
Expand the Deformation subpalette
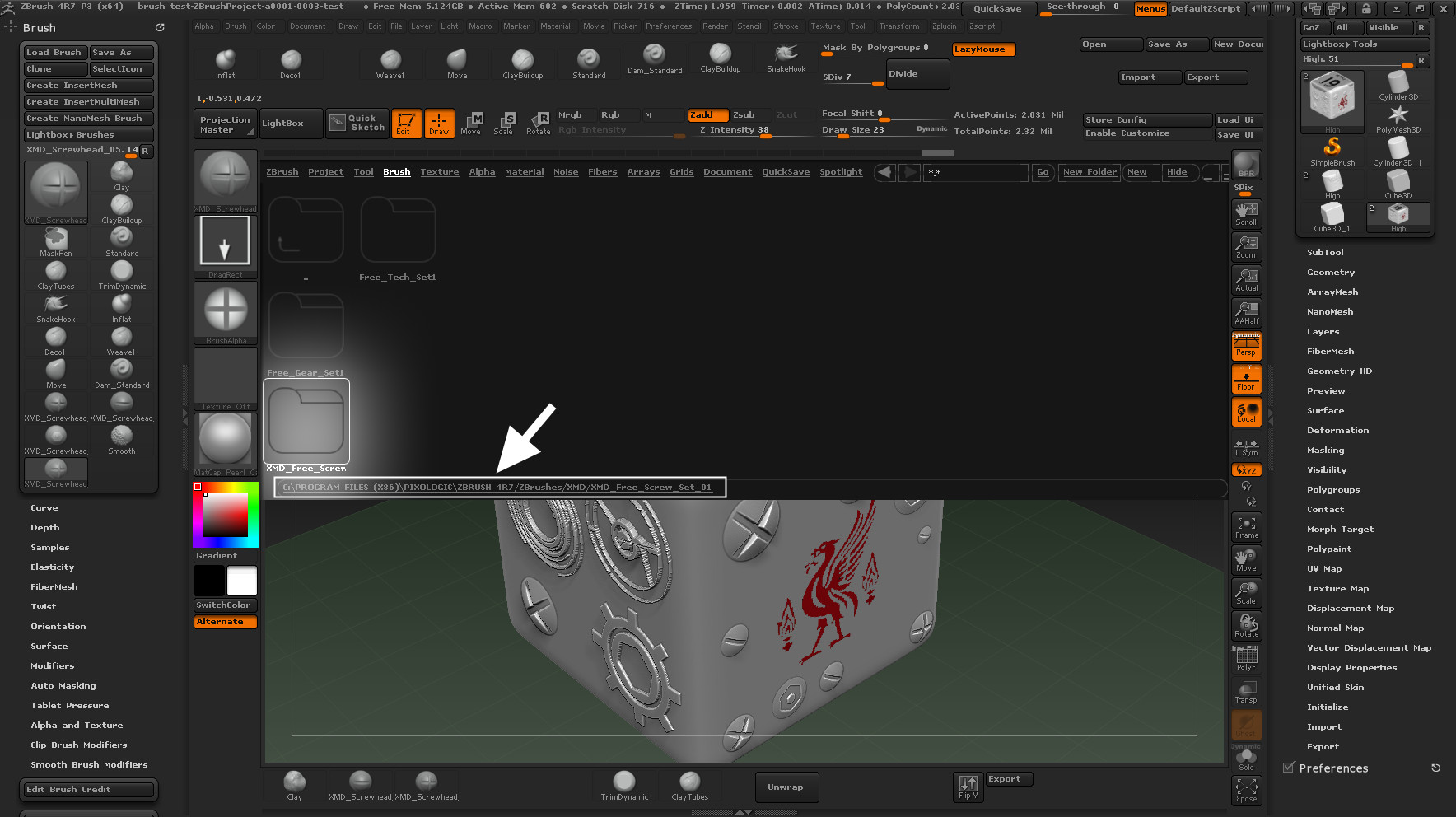point(1337,431)
